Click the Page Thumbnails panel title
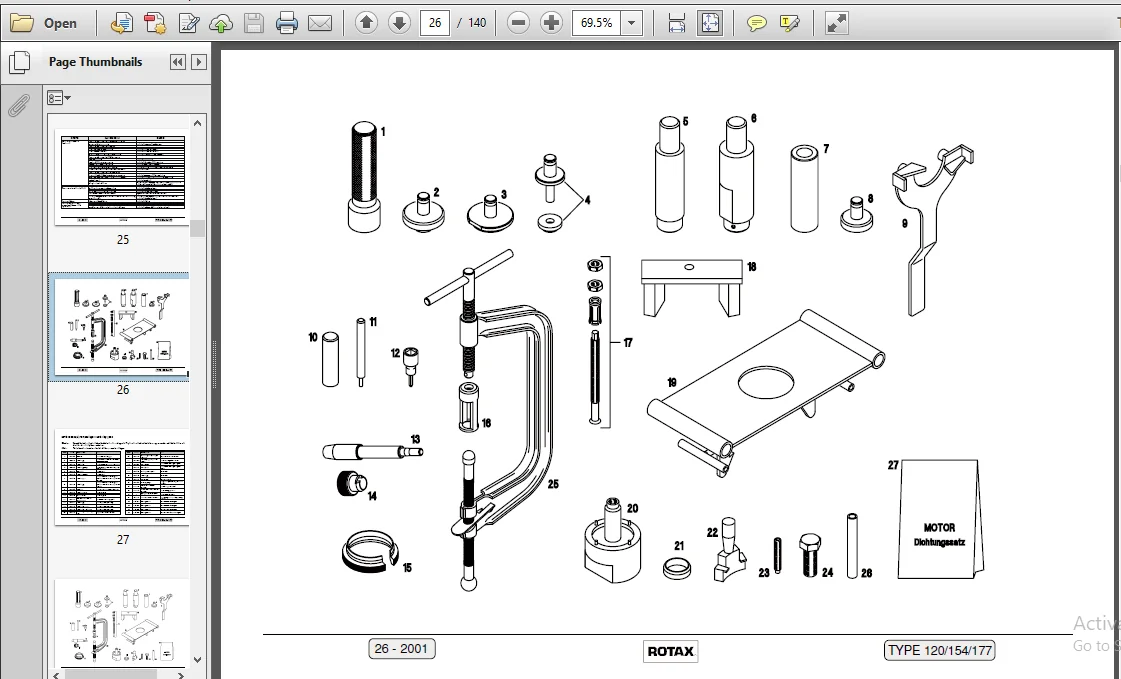Screen dimensions: 1121x679 tap(95, 62)
